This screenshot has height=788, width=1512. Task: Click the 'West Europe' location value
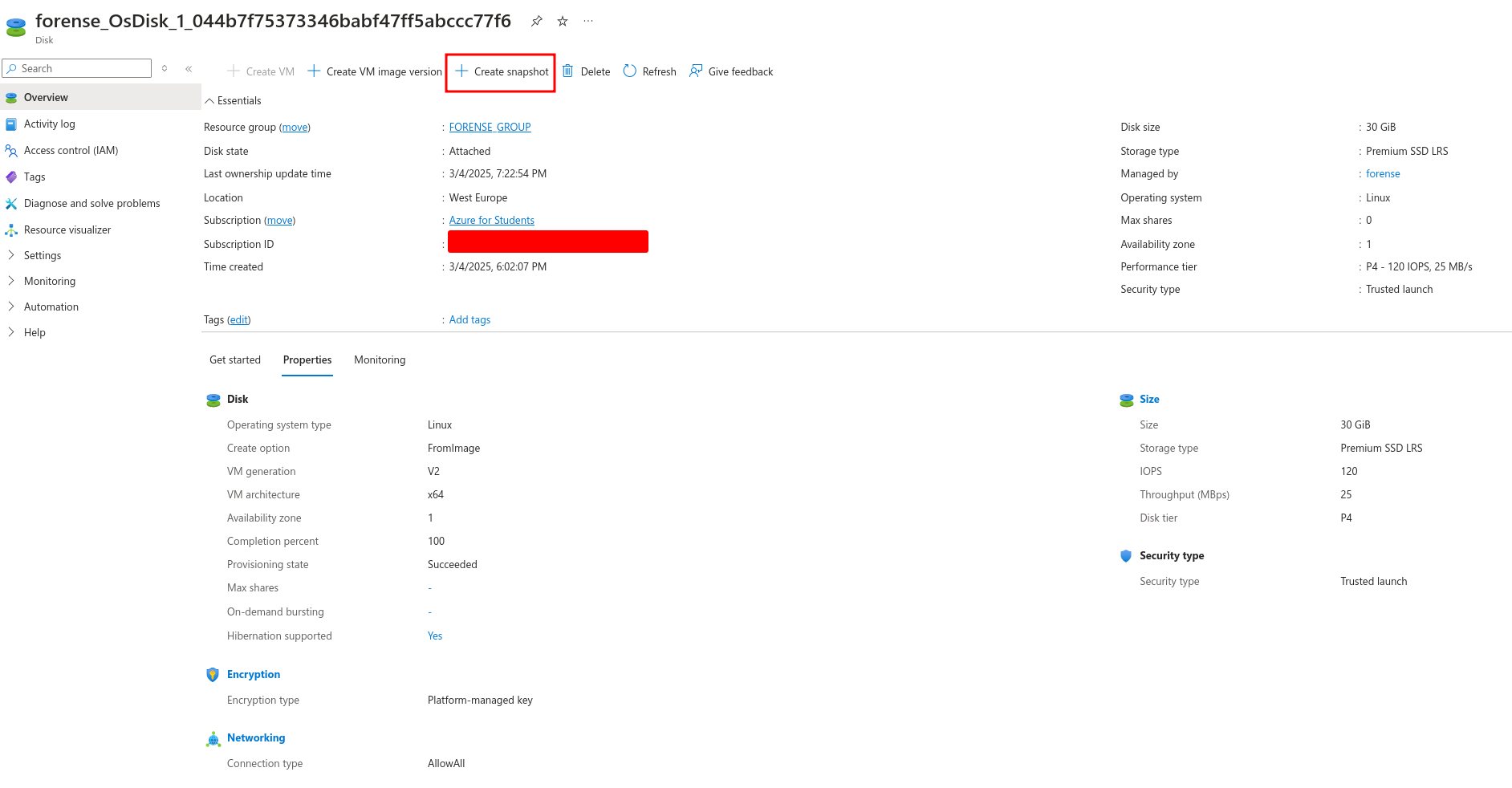pyautogui.click(x=478, y=197)
